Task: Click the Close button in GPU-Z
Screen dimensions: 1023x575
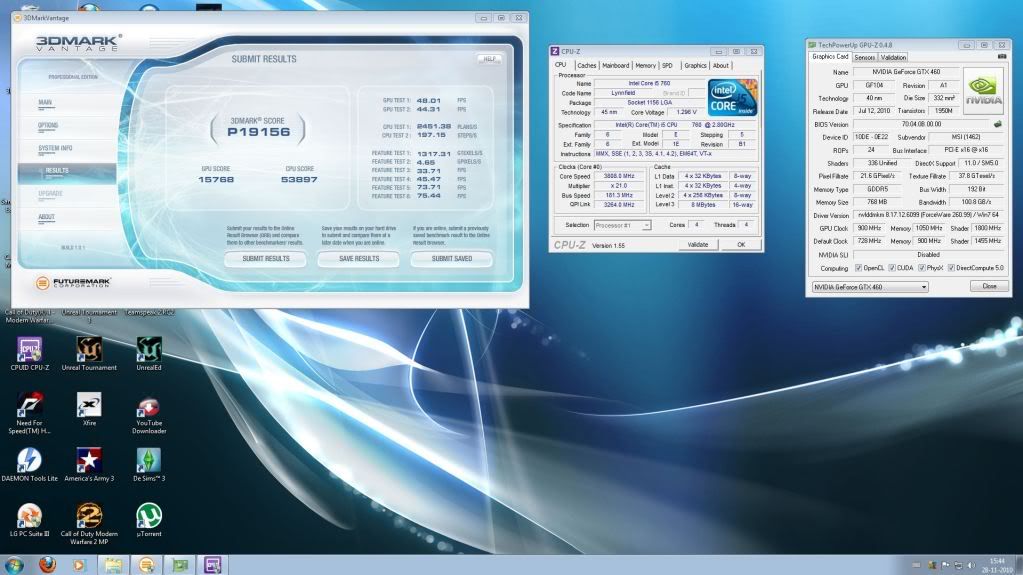Action: [989, 286]
